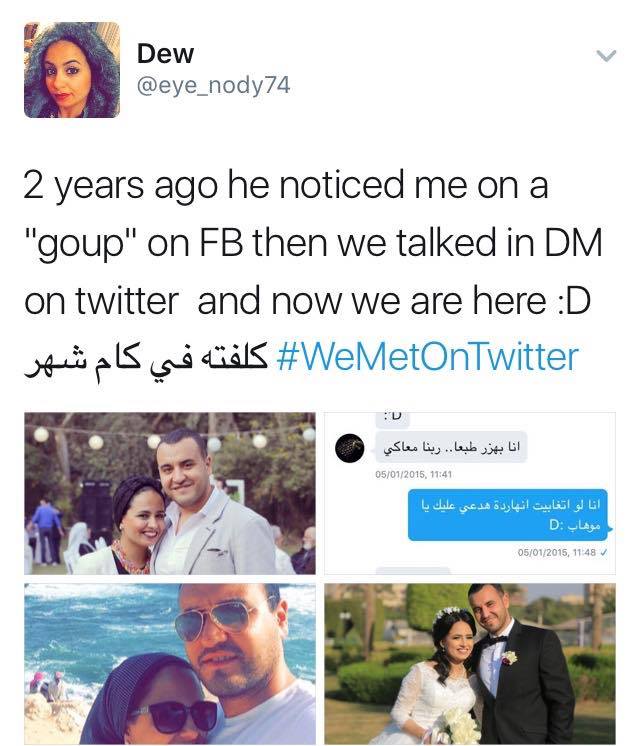
Task: Click the delivered checkmark beside 11:48
Action: (x=603, y=551)
